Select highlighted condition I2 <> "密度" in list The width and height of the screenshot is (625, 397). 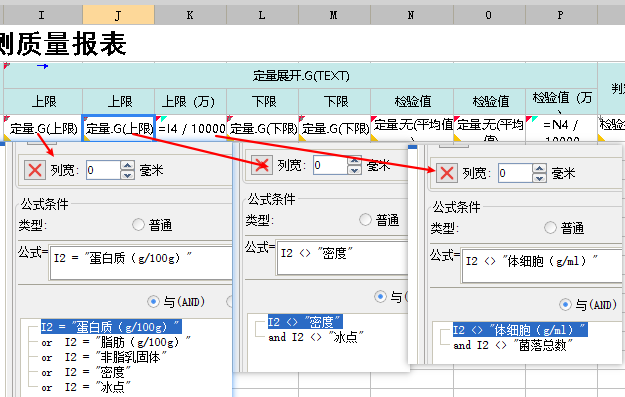pos(305,322)
